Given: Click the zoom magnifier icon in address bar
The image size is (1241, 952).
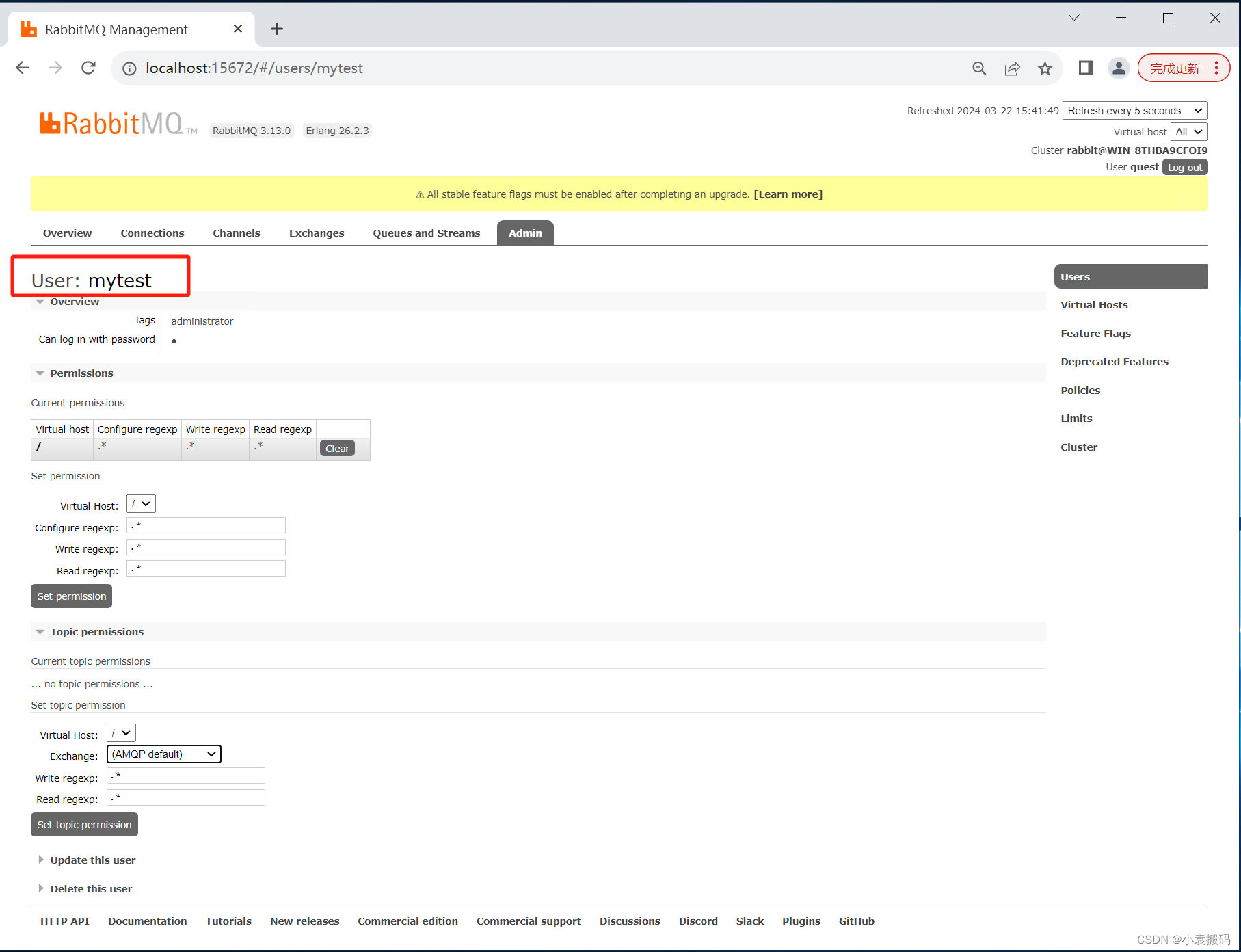Looking at the screenshot, I should (x=979, y=68).
